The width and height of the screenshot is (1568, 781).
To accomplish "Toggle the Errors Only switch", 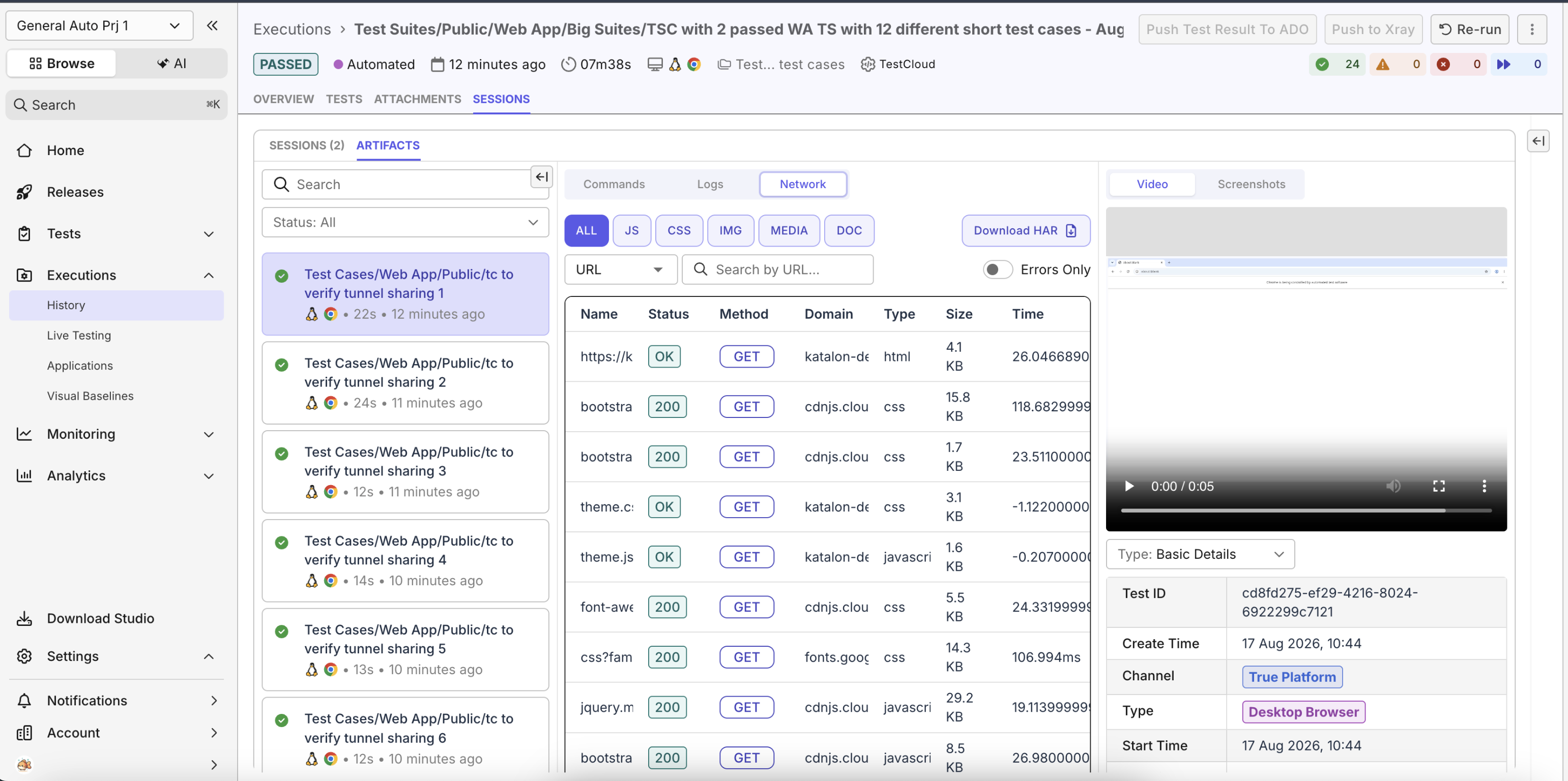I will click(x=997, y=269).
